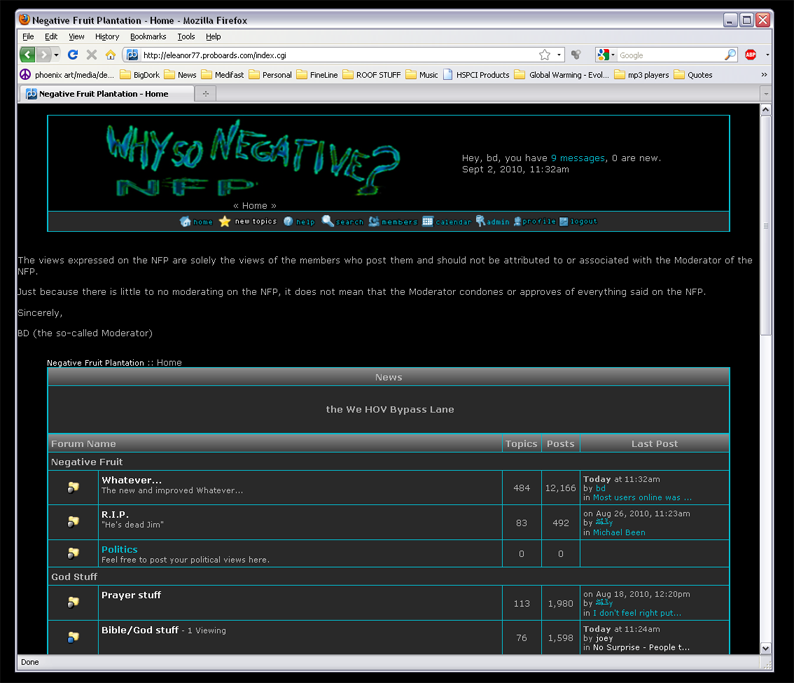The height and width of the screenshot is (683, 794).
Task: Open the list all tabs dropdown
Action: (766, 94)
